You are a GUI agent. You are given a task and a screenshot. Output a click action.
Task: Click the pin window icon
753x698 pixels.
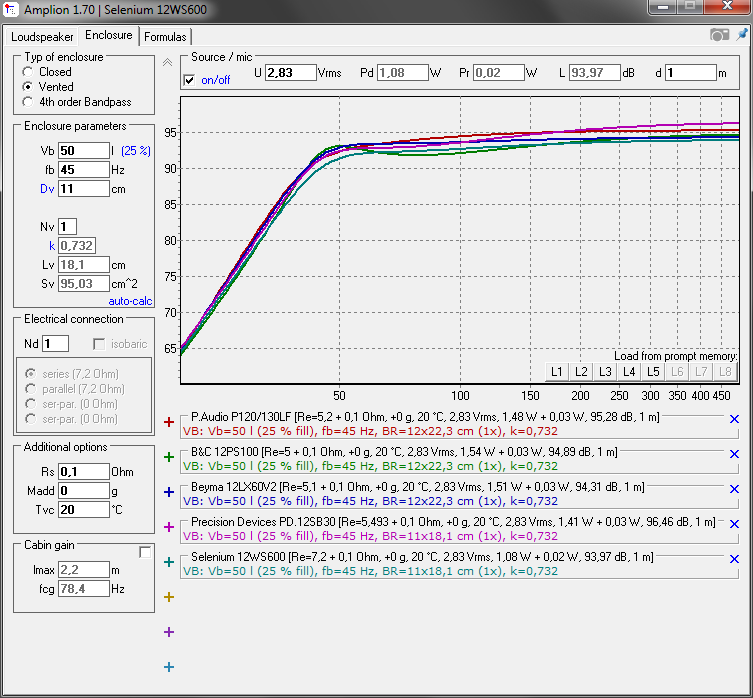tap(742, 35)
